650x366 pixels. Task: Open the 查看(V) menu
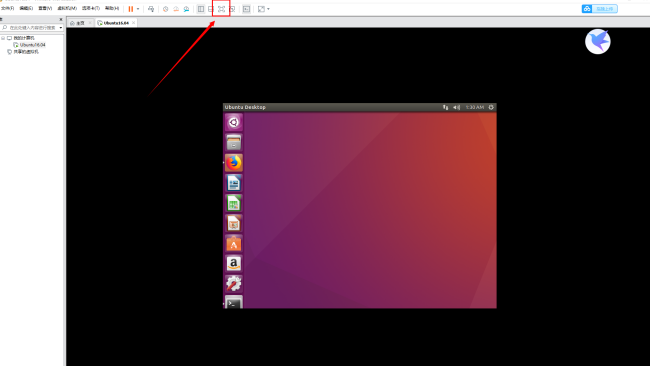click(x=45, y=8)
